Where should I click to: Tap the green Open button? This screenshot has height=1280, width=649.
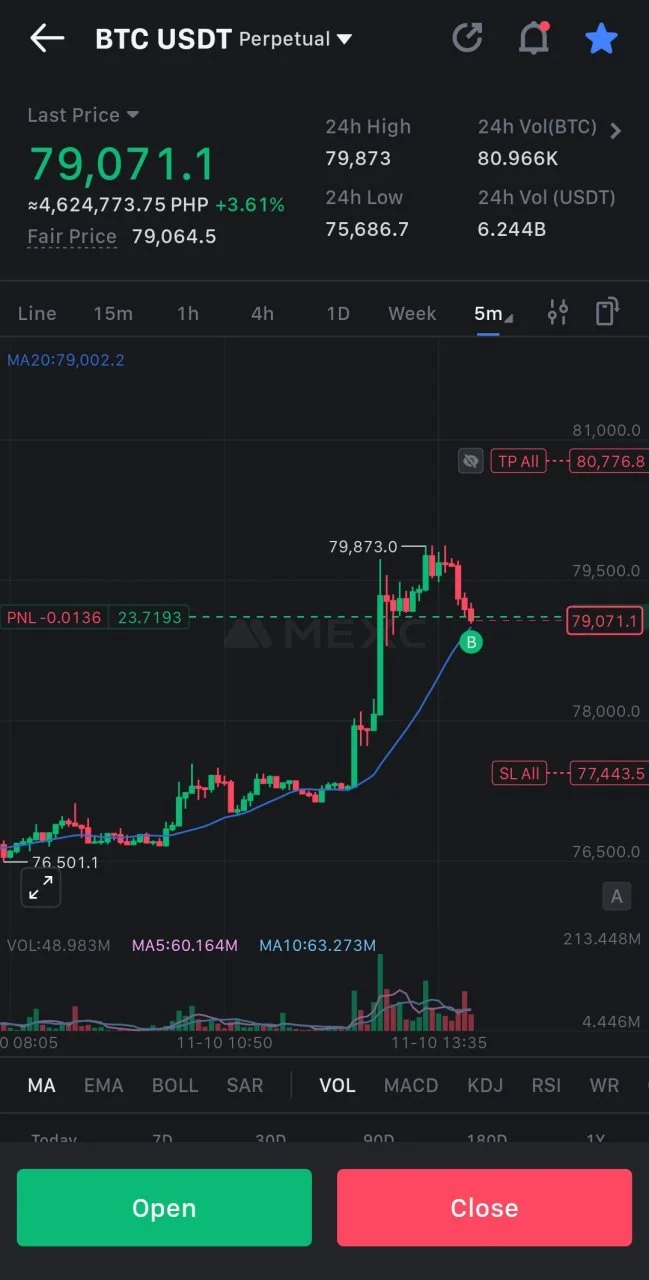tap(164, 1207)
